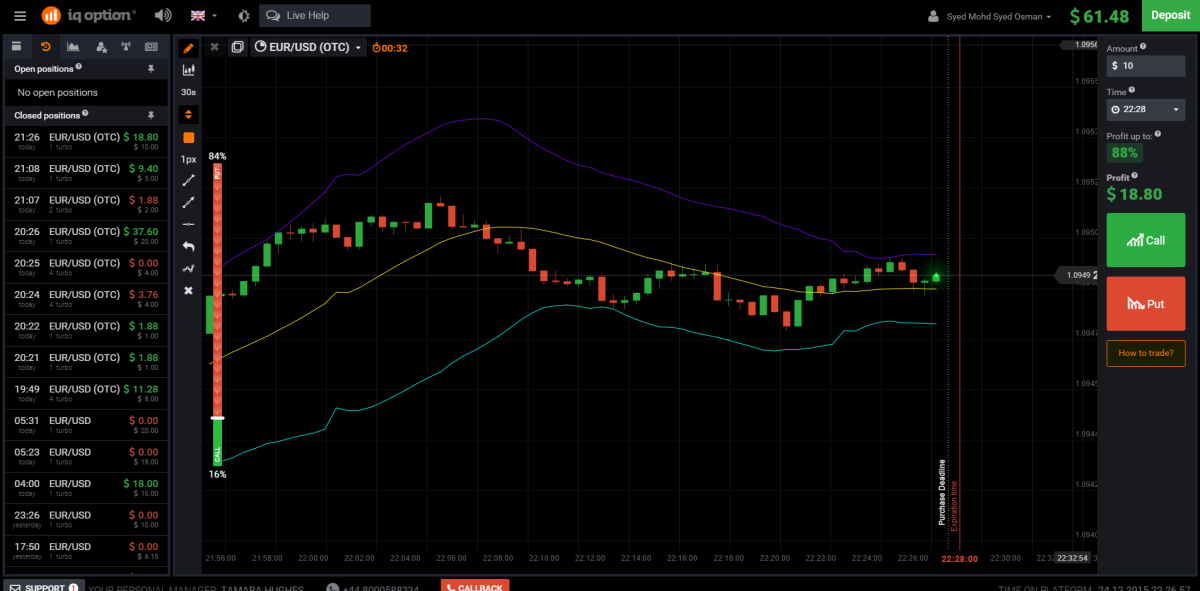
Task: Select the trading history tab
Action: 45,46
